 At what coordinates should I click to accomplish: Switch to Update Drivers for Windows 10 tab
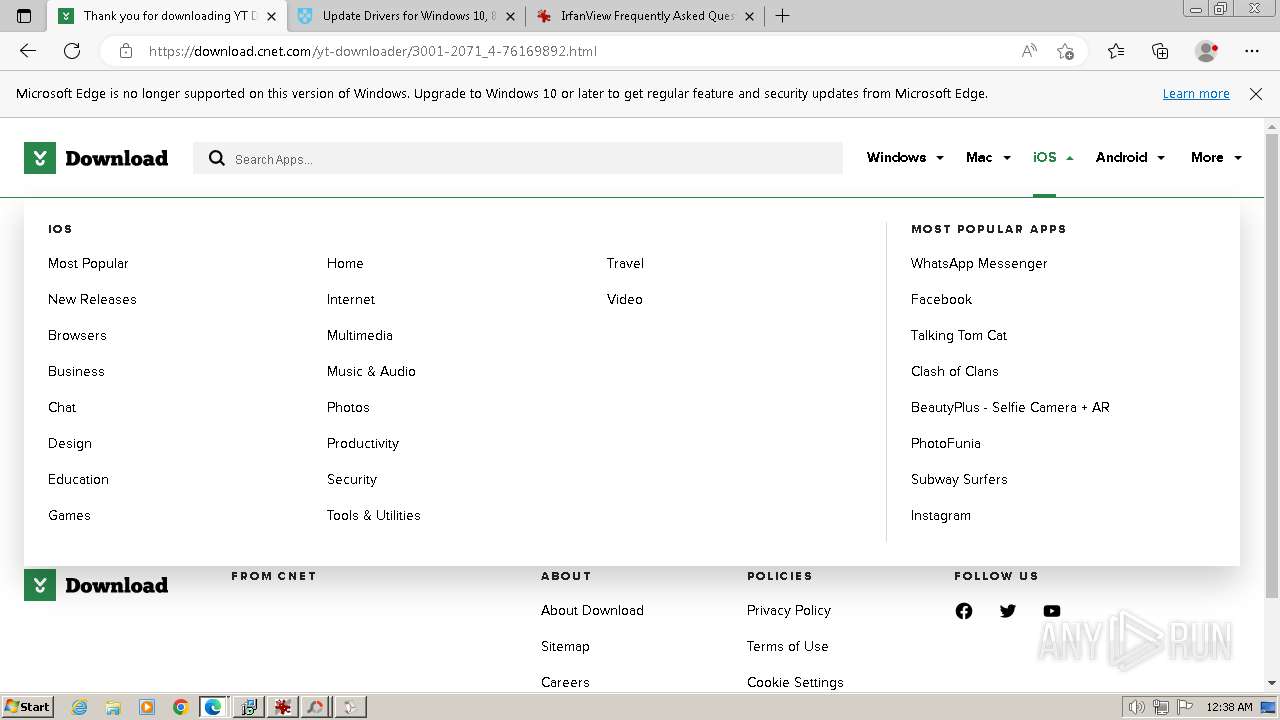pos(407,16)
